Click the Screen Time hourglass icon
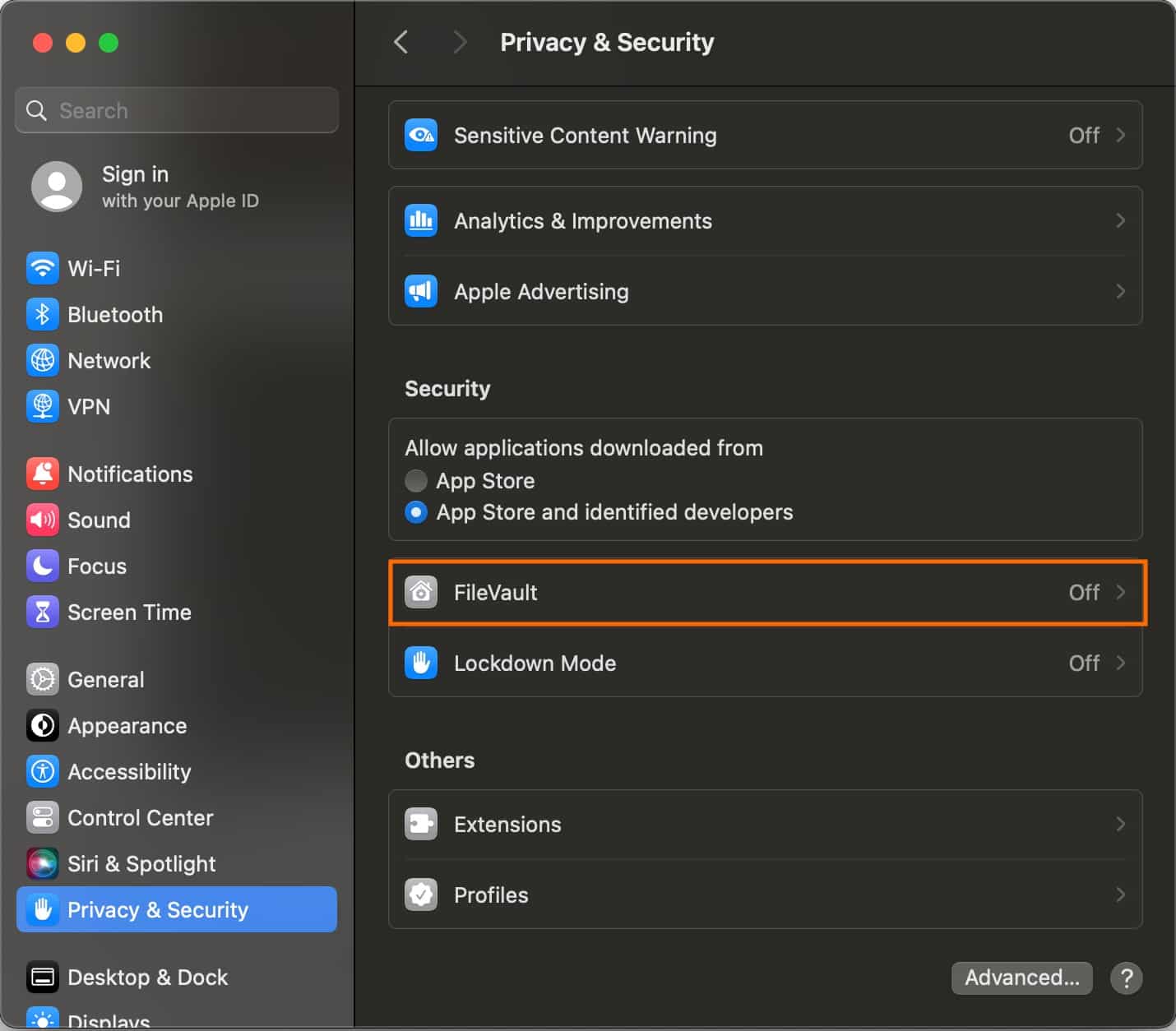Viewport: 1176px width, 1031px height. (x=42, y=612)
